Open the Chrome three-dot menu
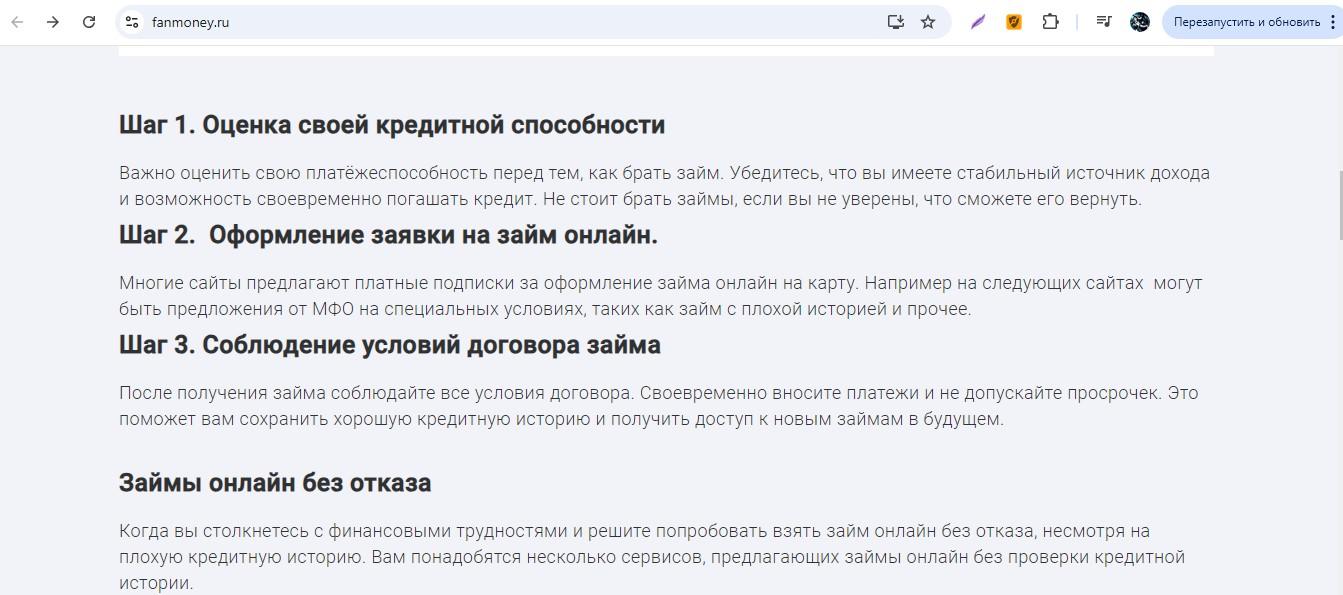The width and height of the screenshot is (1343, 595). point(1335,21)
